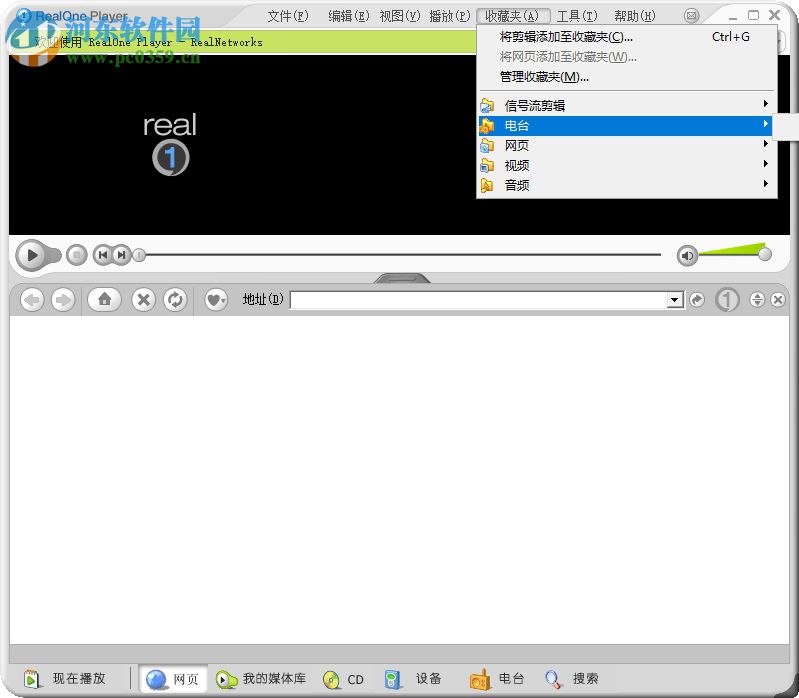Open the 编辑(E) menu
Viewport: 799px width, 698px height.
[349, 16]
